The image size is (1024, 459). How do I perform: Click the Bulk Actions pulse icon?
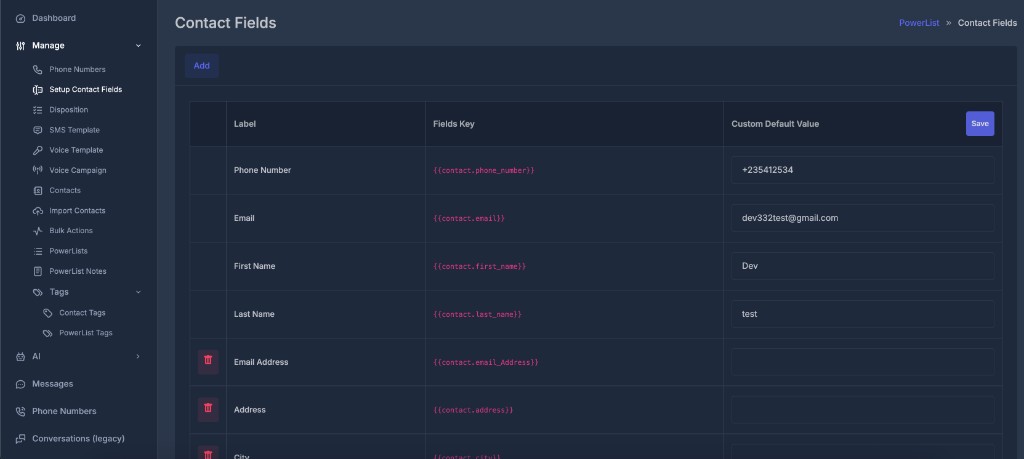[x=37, y=231]
